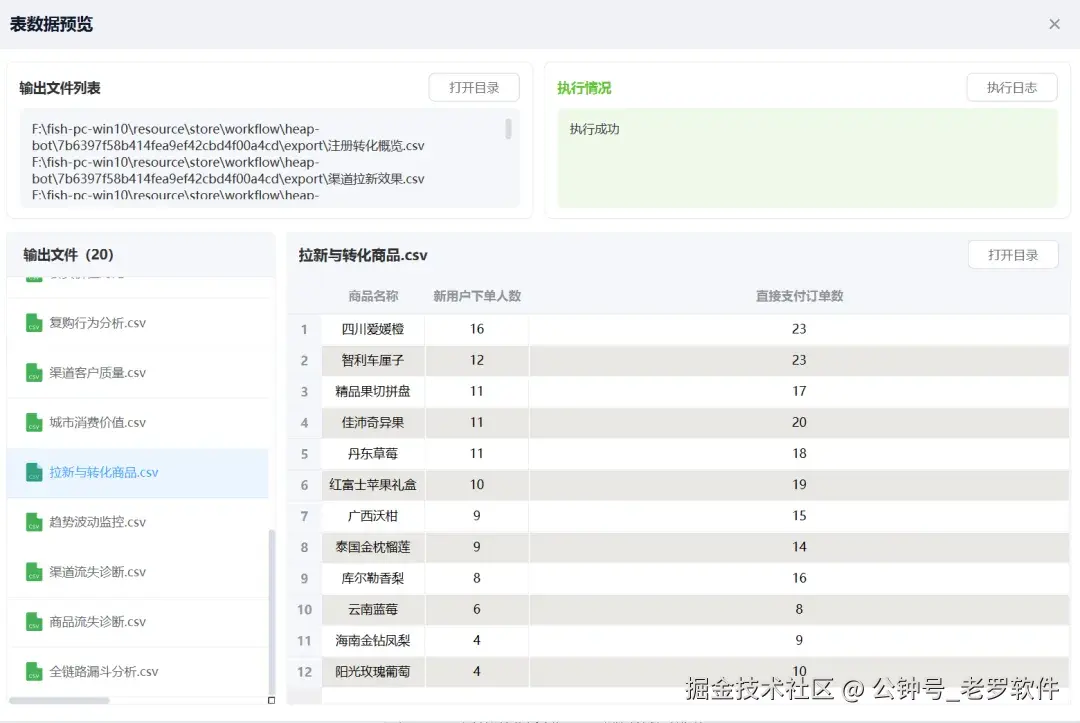The width and height of the screenshot is (1080, 723).
Task: Click the 商品名称 column header
Action: (373, 296)
